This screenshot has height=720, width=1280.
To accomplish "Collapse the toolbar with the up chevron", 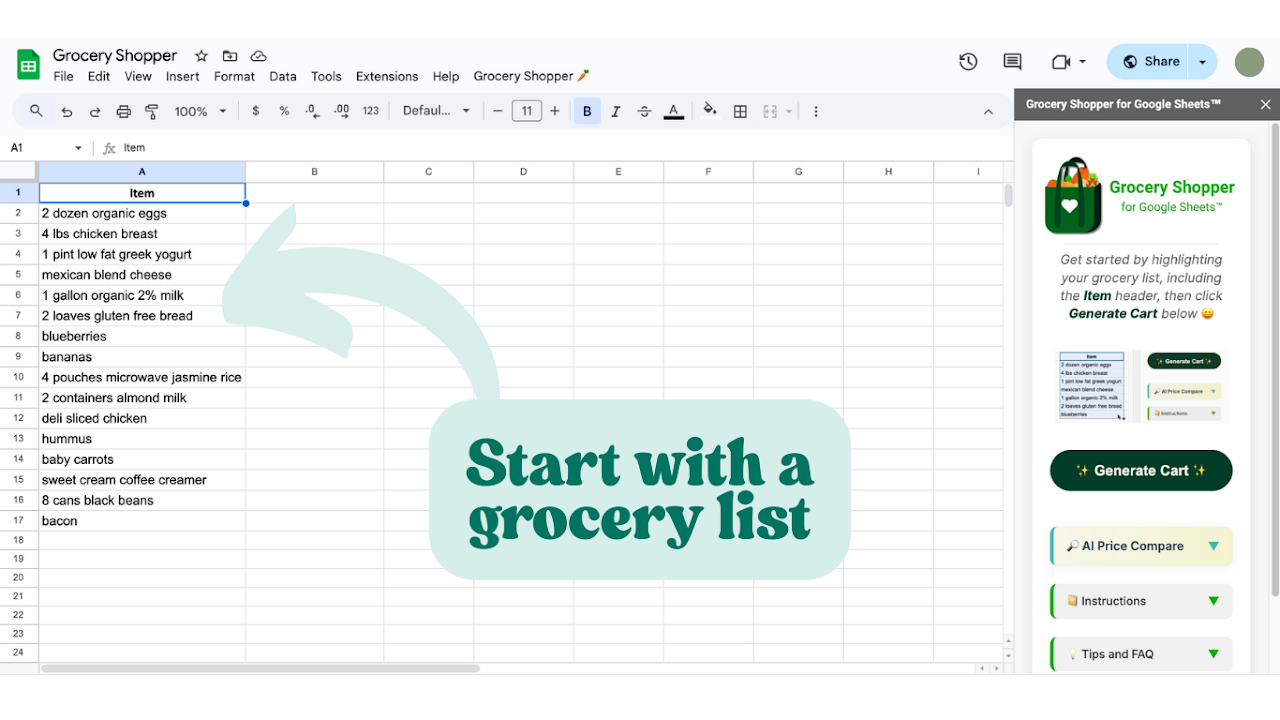I will (989, 111).
